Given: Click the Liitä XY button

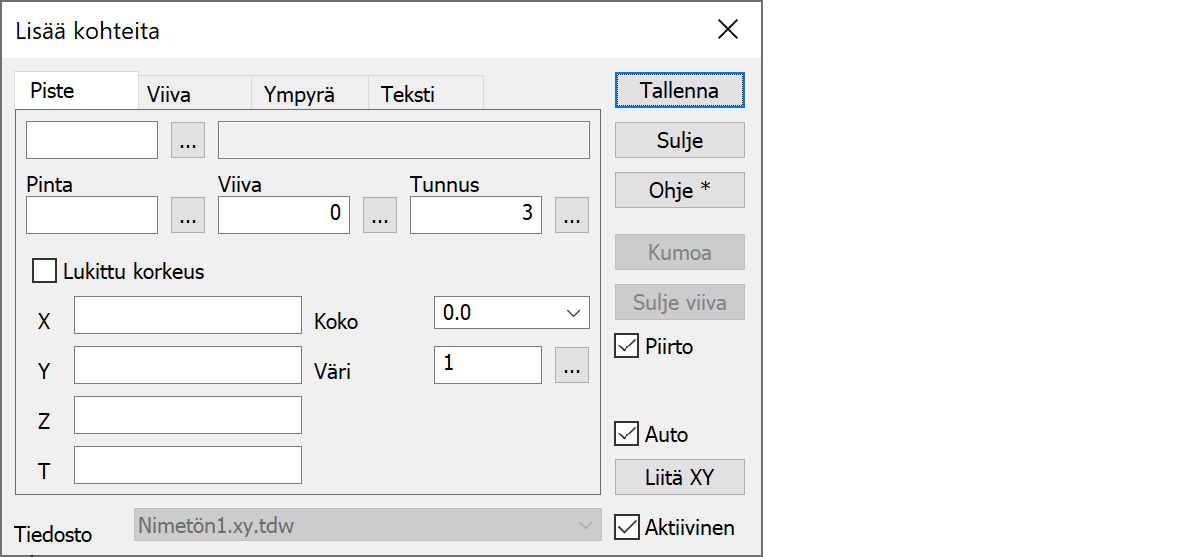Looking at the screenshot, I should (679, 477).
